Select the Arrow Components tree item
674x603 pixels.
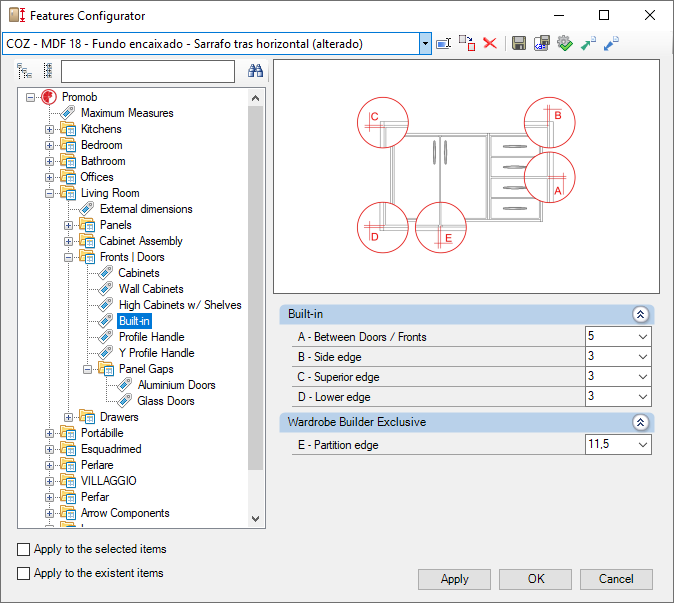[125, 513]
